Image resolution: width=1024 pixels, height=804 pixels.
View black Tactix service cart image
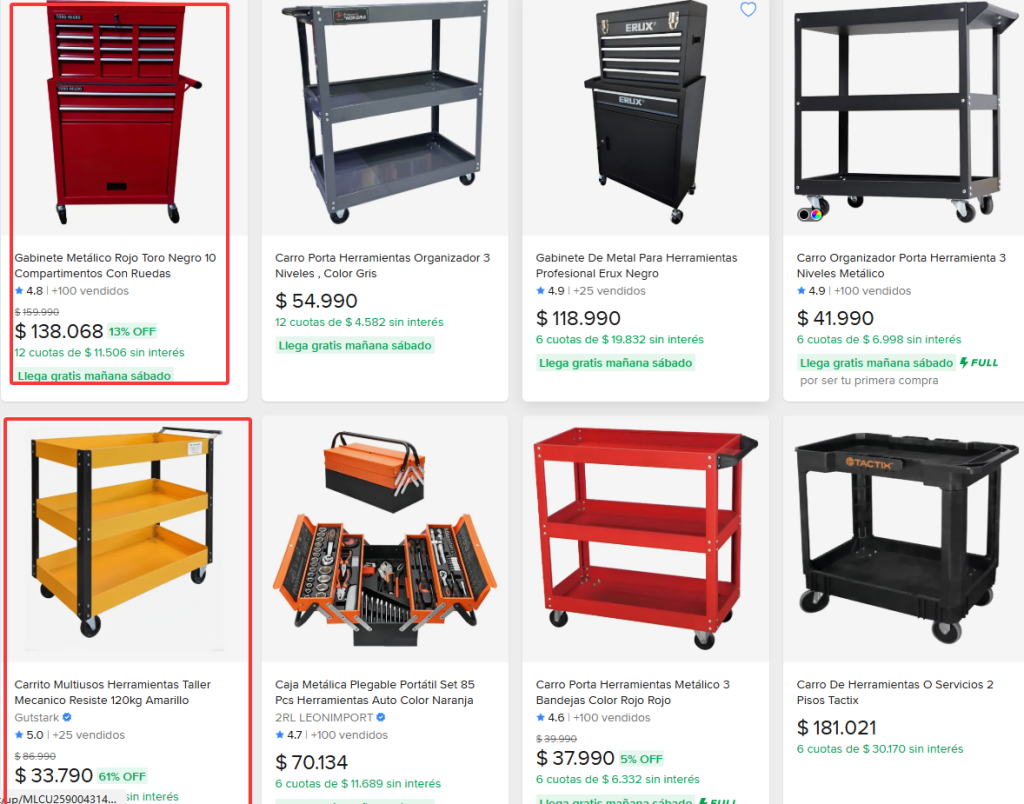(x=904, y=539)
